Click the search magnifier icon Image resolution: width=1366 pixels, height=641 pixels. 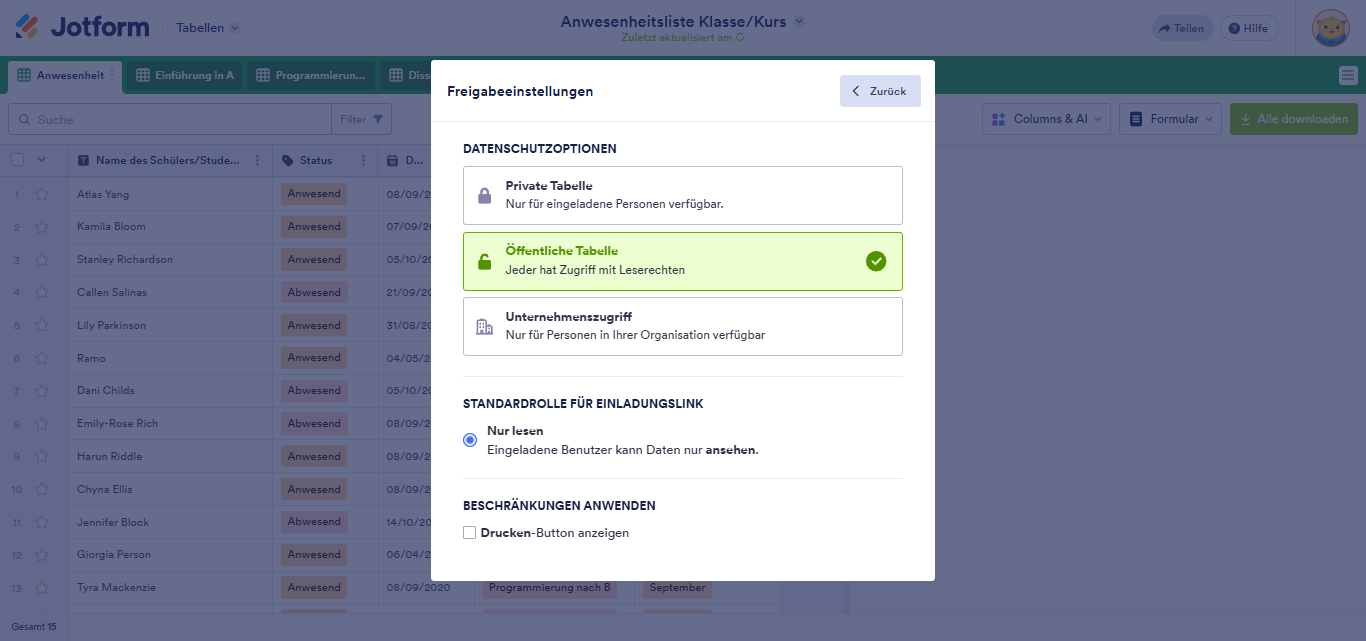point(24,119)
